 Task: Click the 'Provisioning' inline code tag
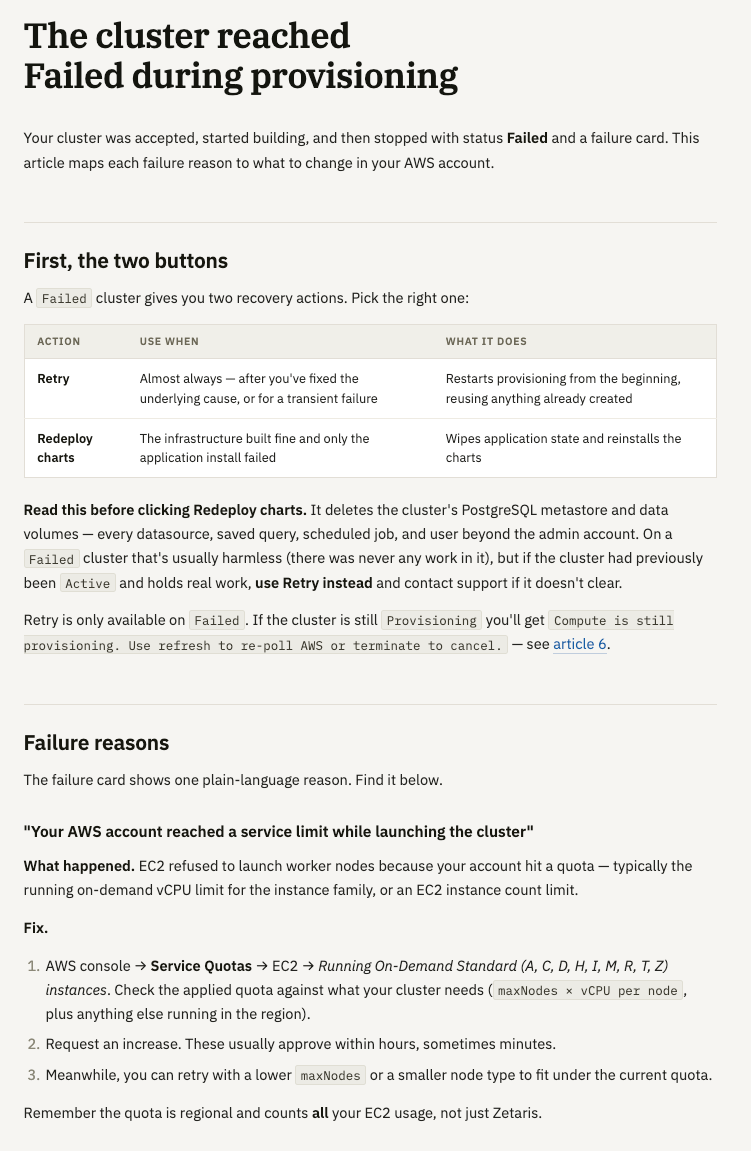pyautogui.click(x=431, y=620)
